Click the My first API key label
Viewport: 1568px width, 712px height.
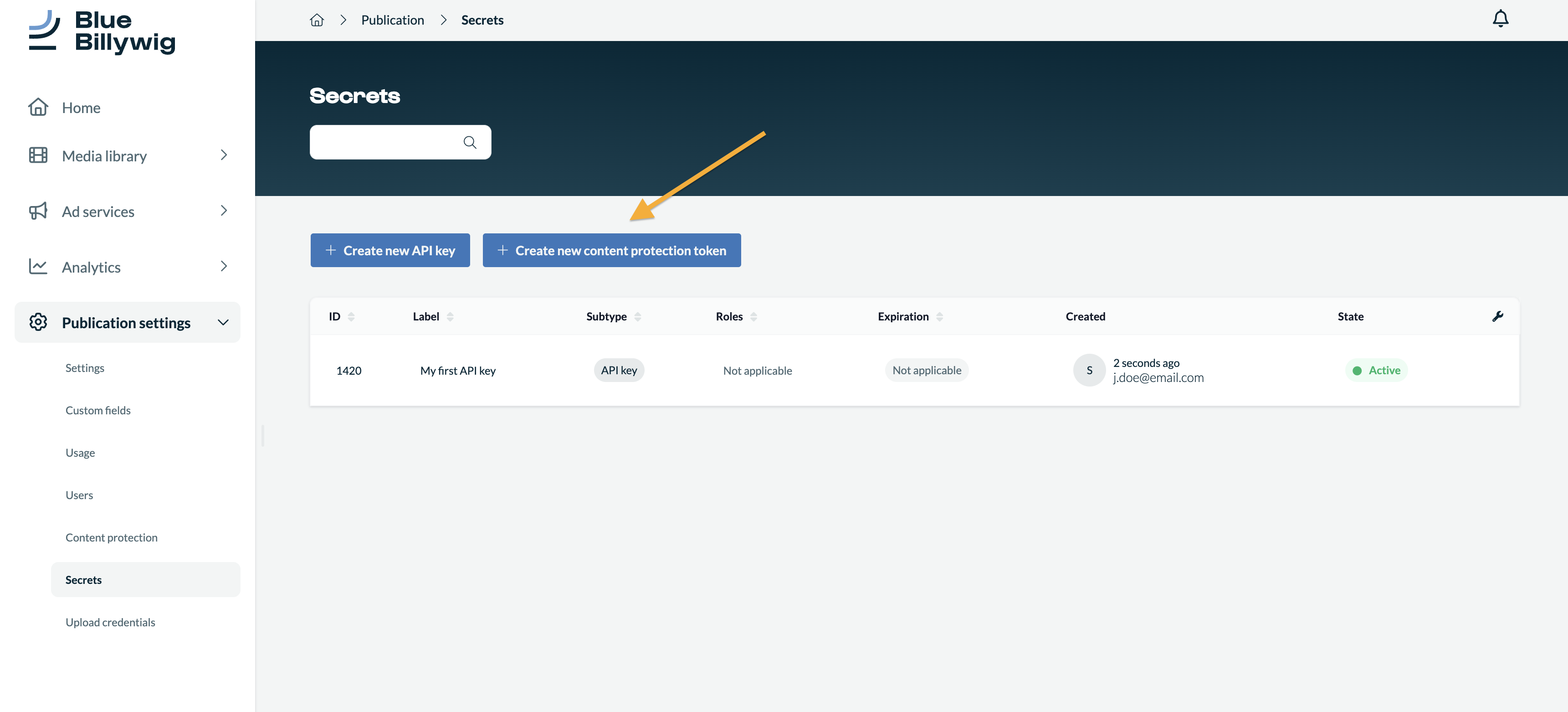click(458, 370)
